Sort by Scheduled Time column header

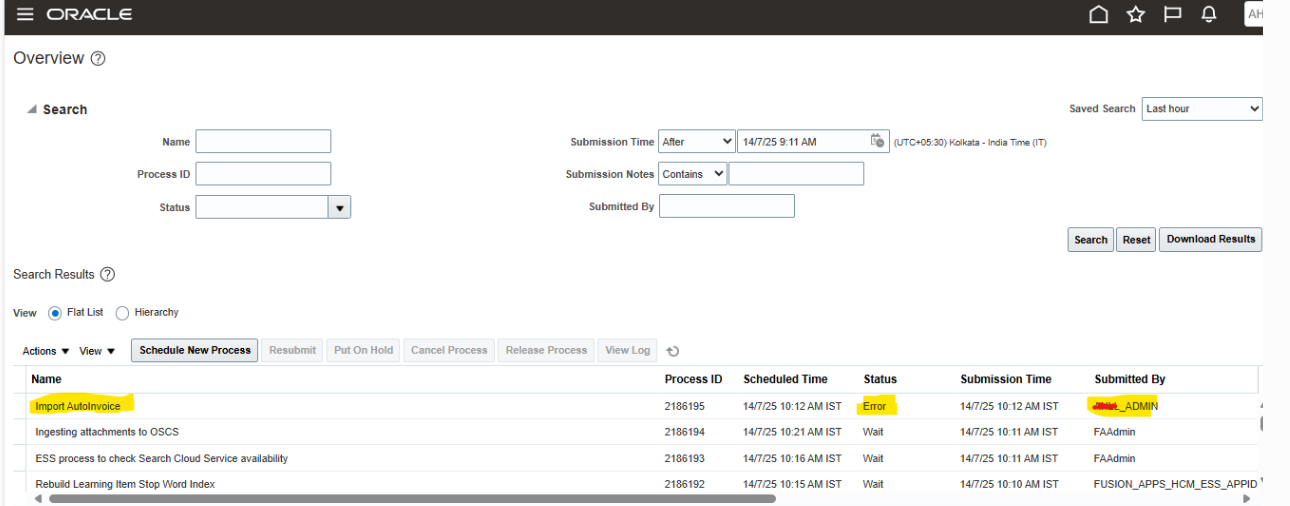(x=785, y=380)
